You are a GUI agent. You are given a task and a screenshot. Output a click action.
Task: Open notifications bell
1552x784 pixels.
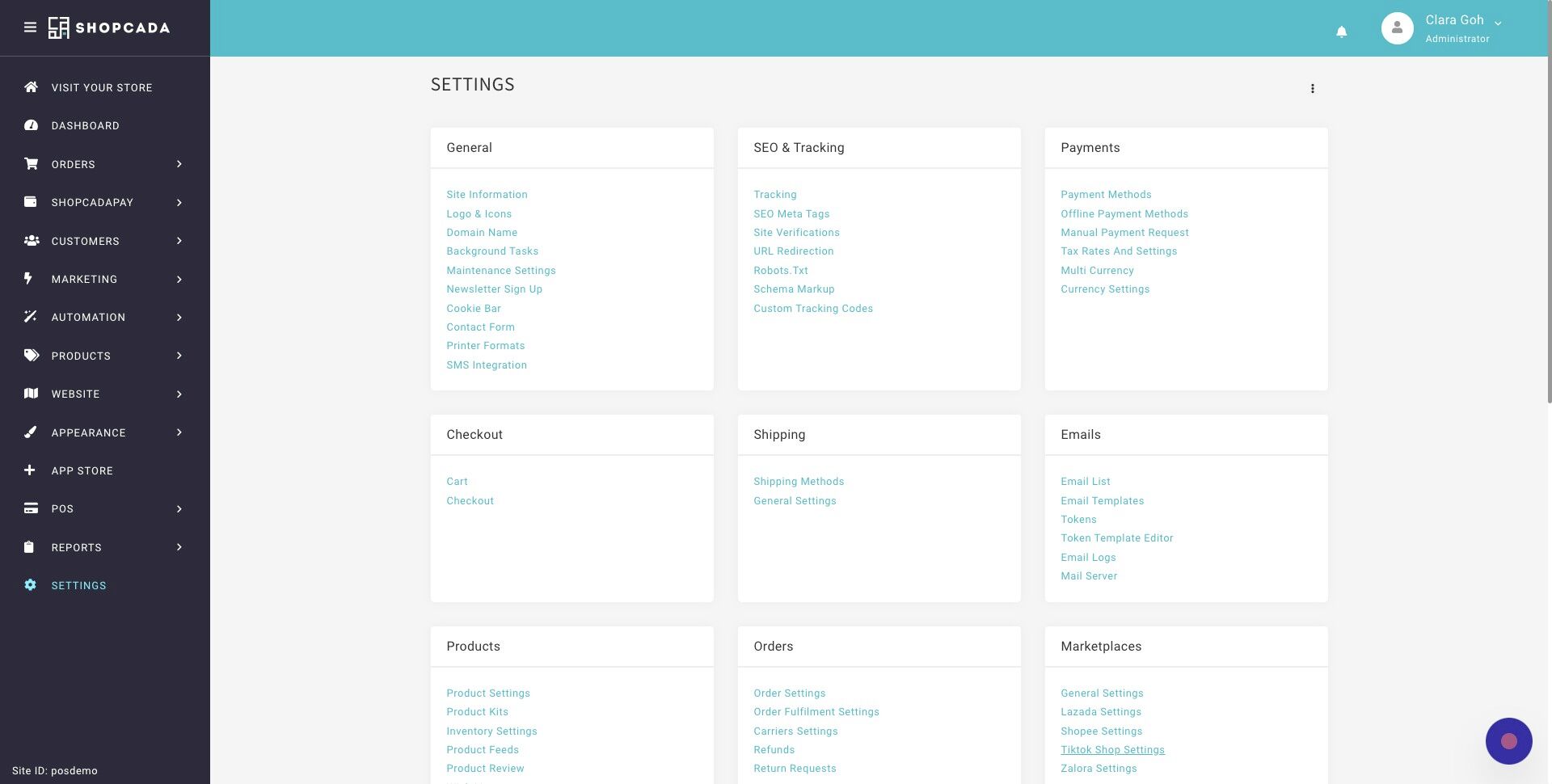click(x=1341, y=32)
